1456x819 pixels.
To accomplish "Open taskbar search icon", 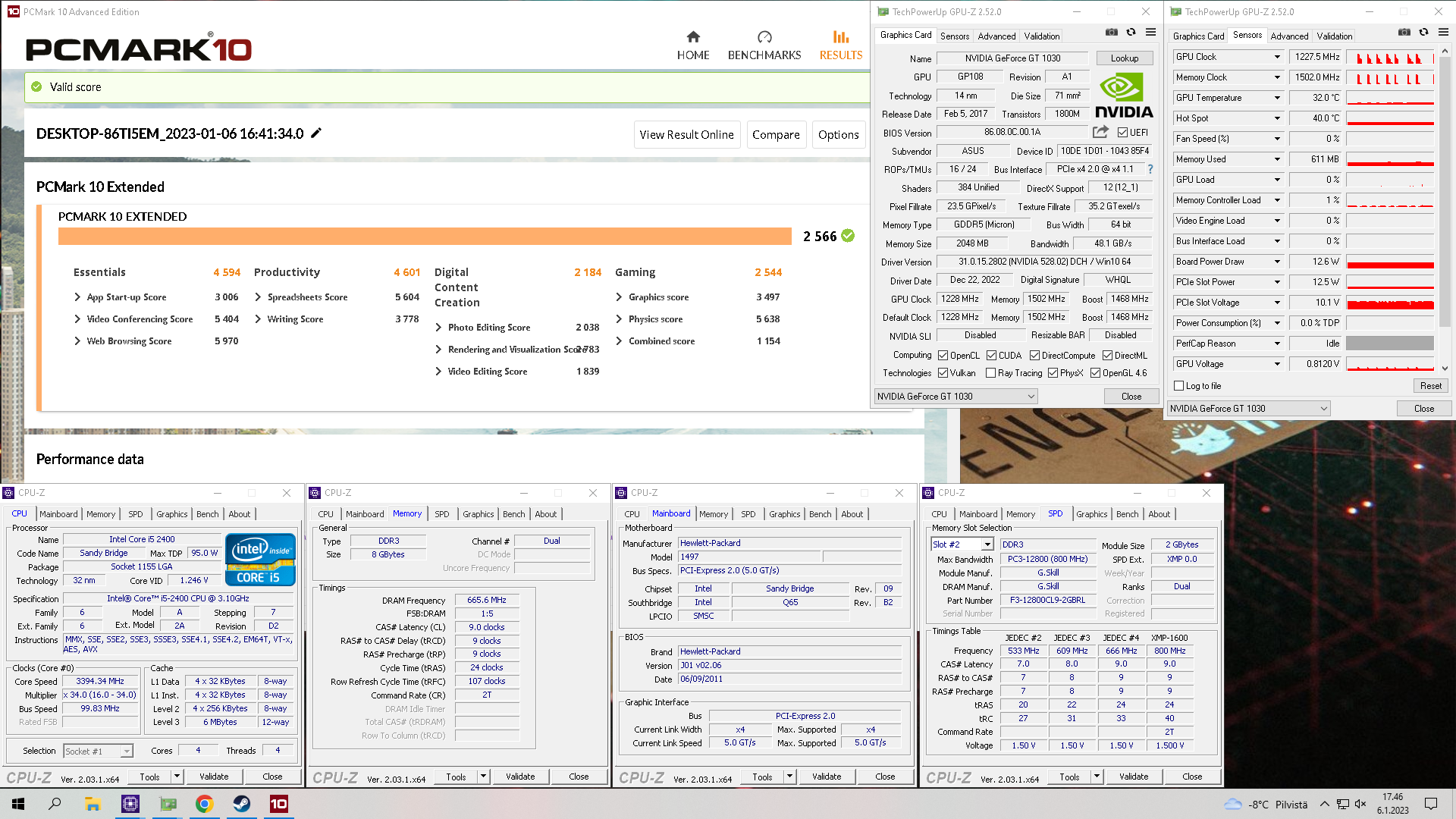I will pos(55,804).
